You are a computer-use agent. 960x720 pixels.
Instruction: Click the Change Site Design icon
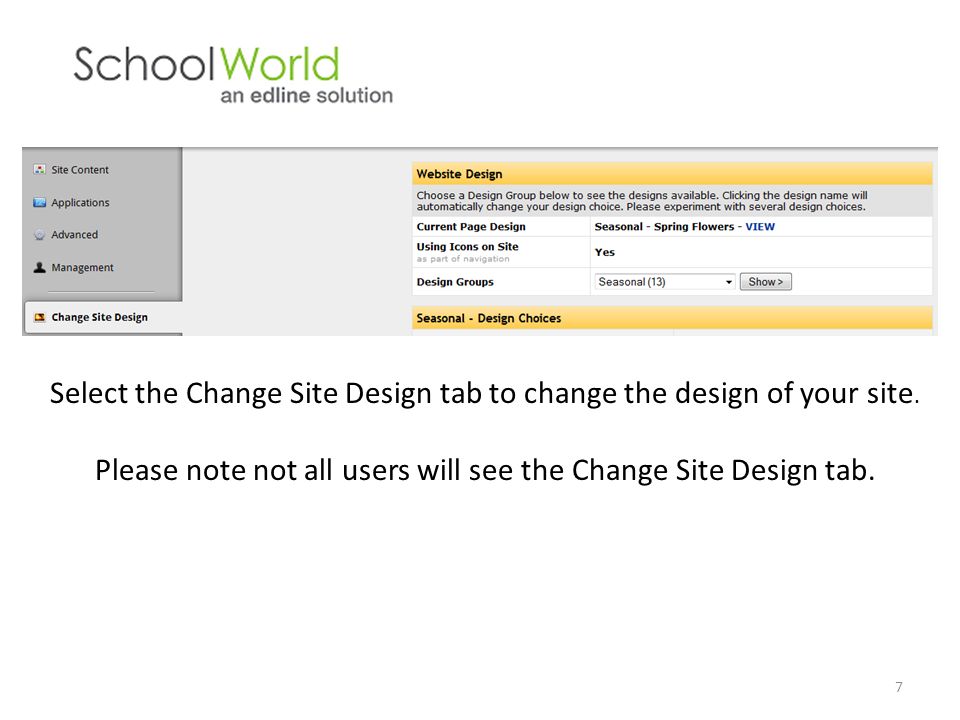(40, 317)
